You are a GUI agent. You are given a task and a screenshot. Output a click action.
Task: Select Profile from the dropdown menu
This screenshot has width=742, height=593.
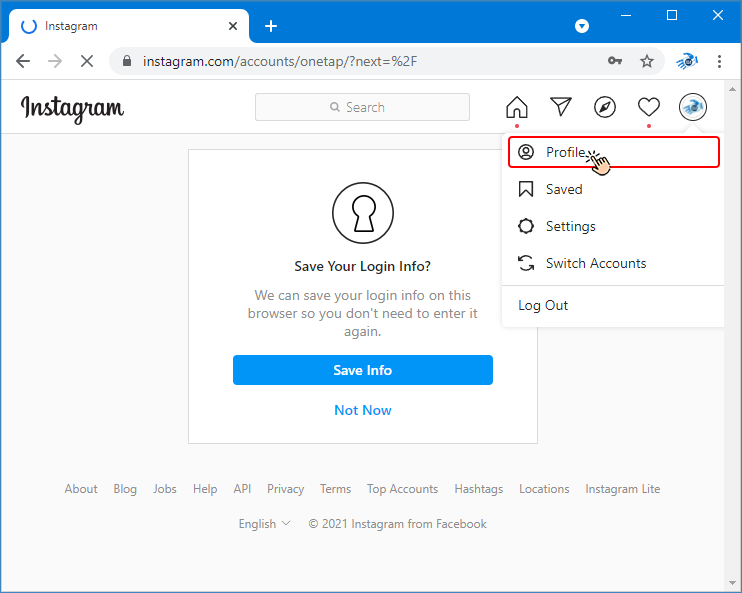(614, 152)
